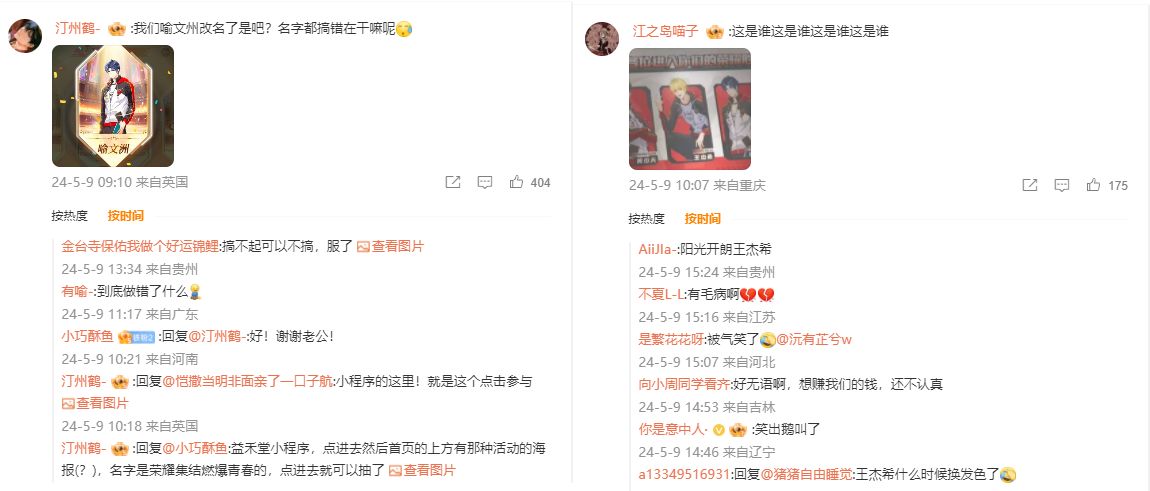
Task: Sort left comments by 按热度
Action: 70,216
